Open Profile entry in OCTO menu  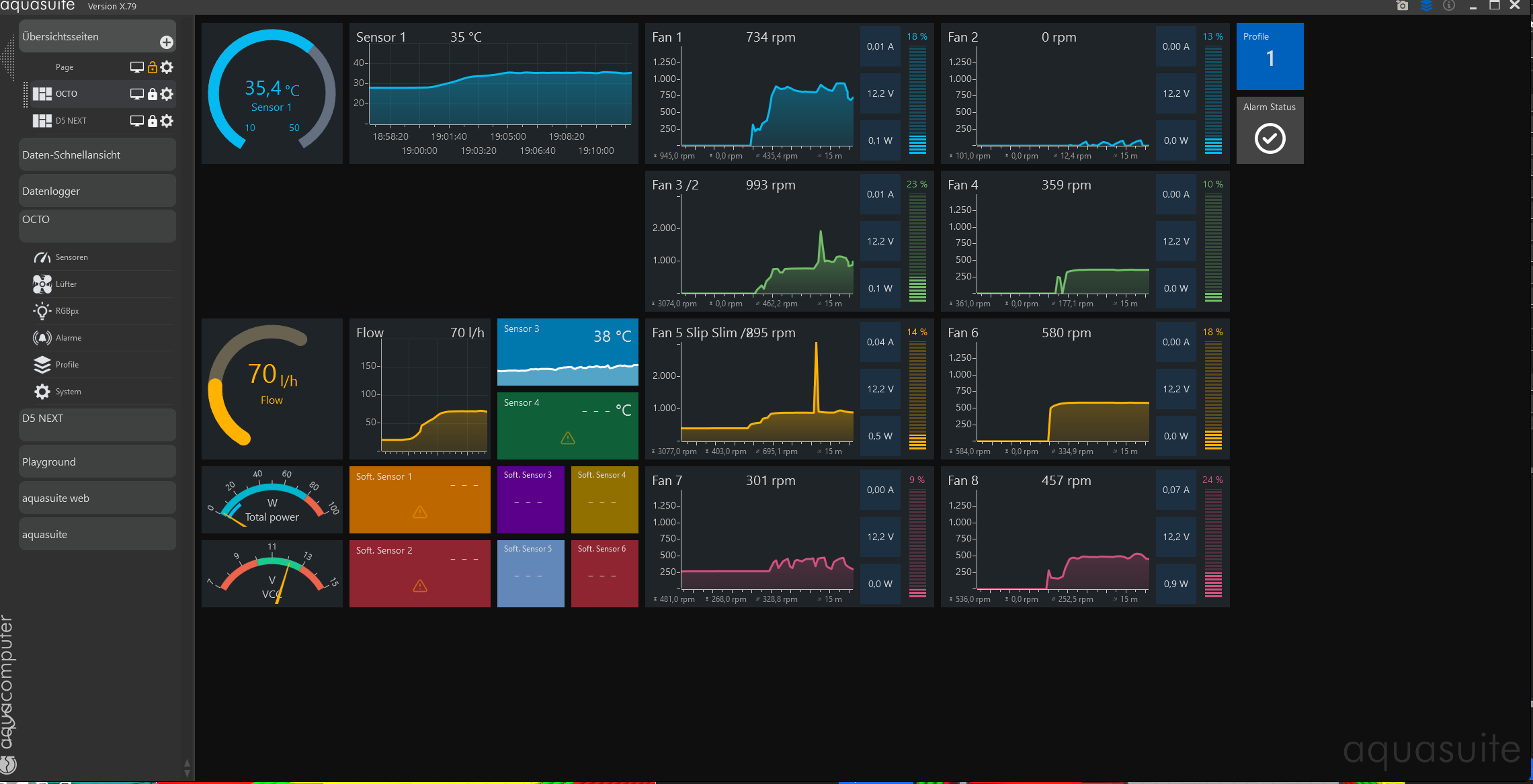(x=67, y=365)
